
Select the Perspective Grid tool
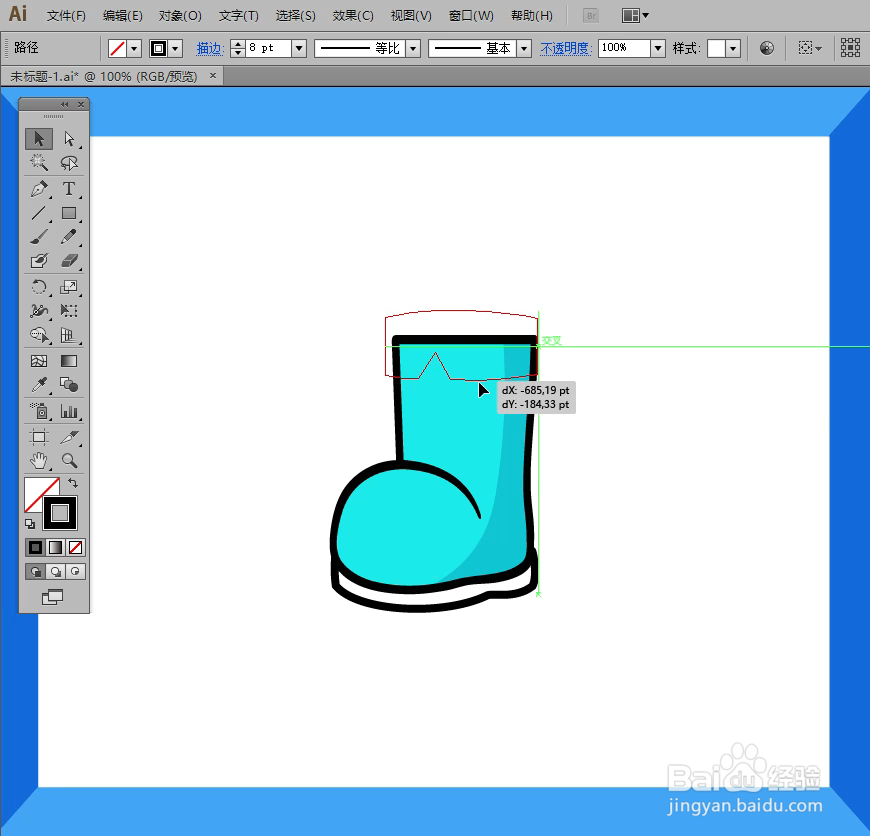69,335
